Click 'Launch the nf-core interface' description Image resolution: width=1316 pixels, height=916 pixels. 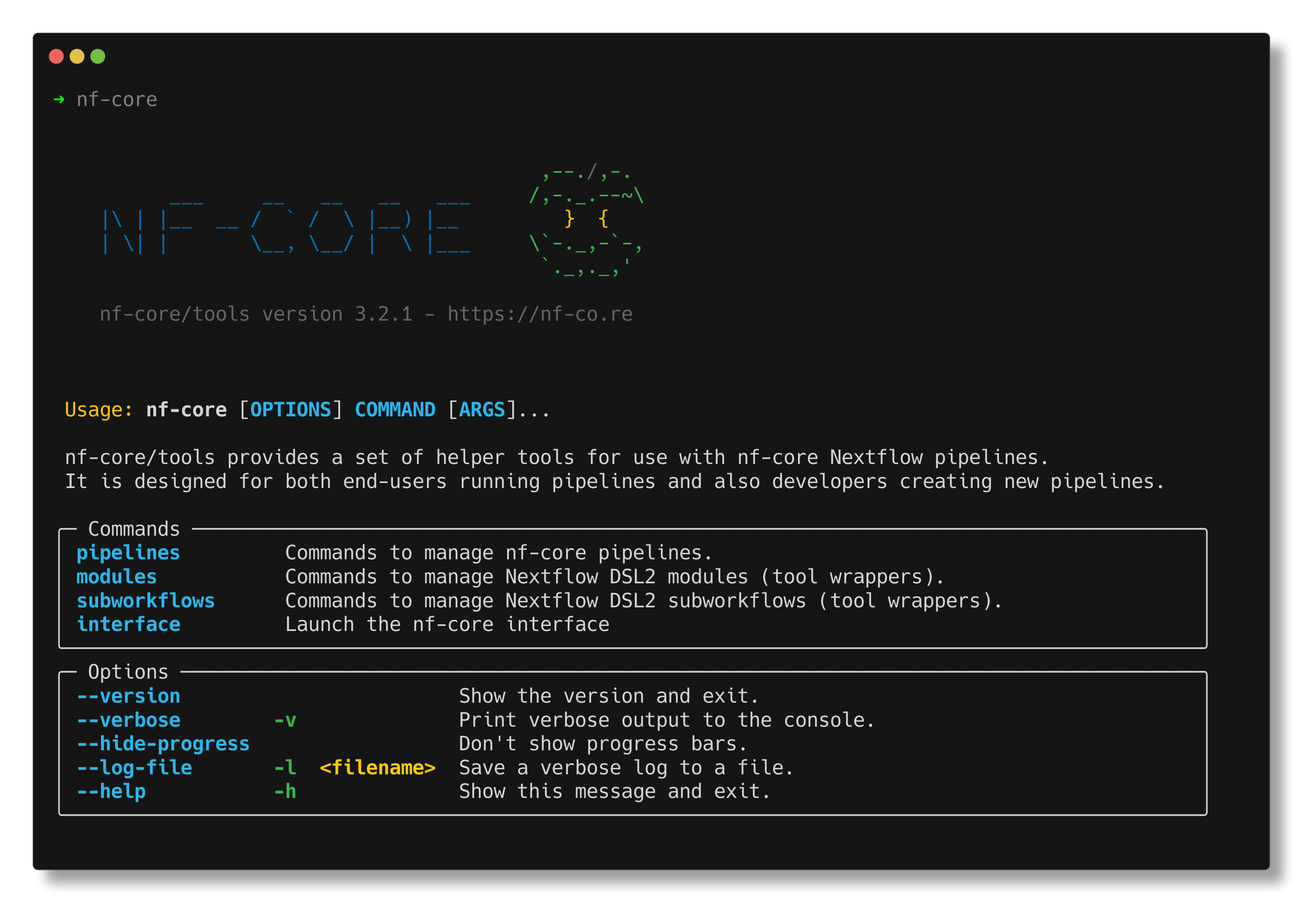point(447,625)
